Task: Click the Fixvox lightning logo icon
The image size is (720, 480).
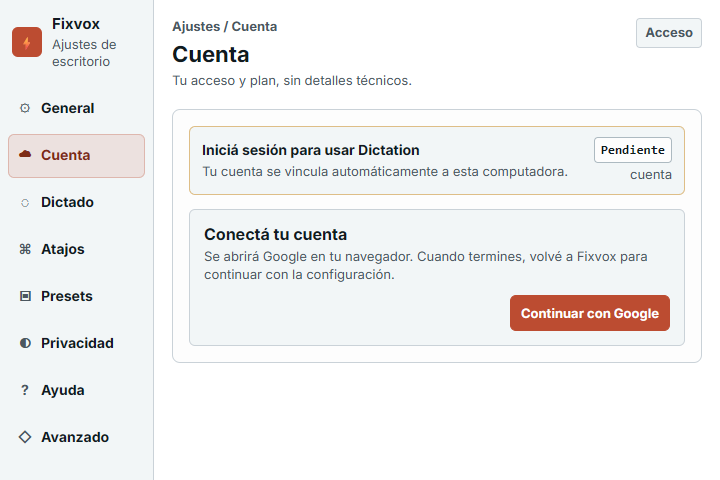Action: pyautogui.click(x=27, y=42)
